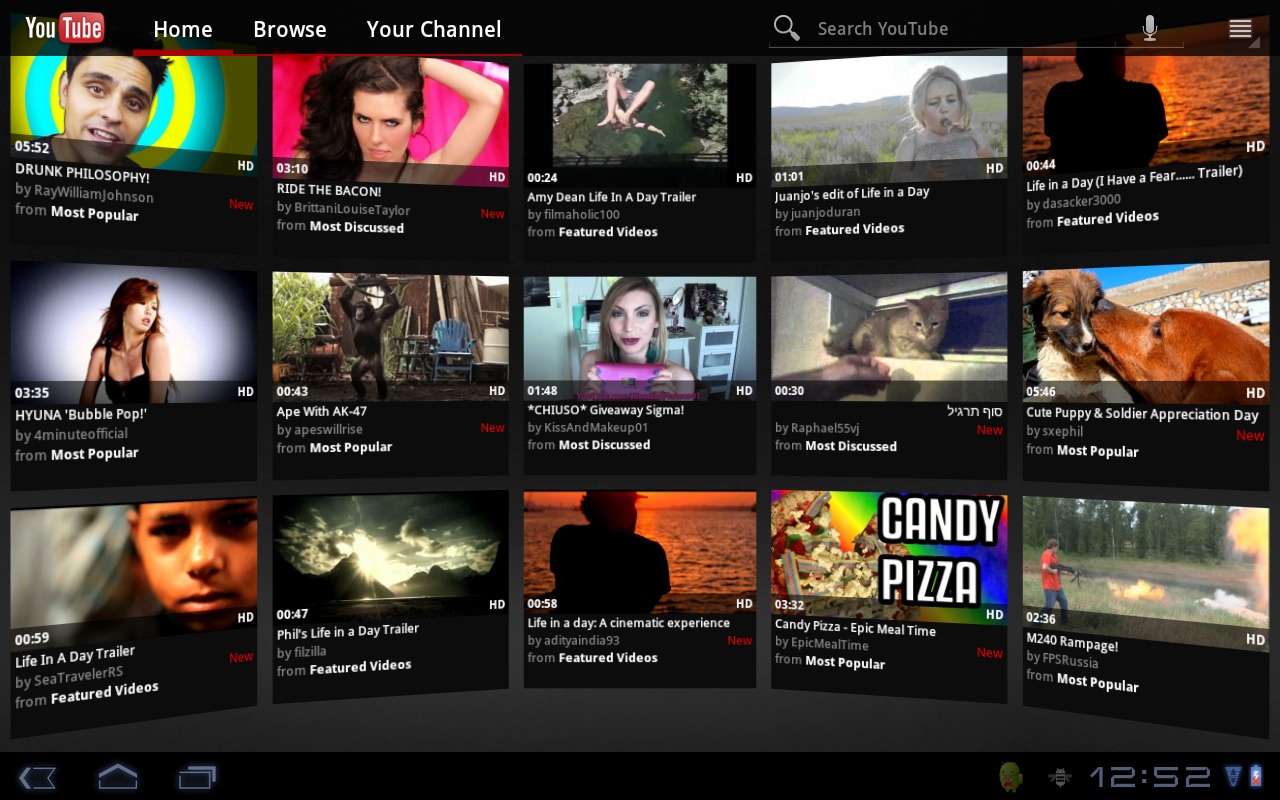
Task: Click the 'by 4minuteofficial' channel name
Action: pos(71,435)
